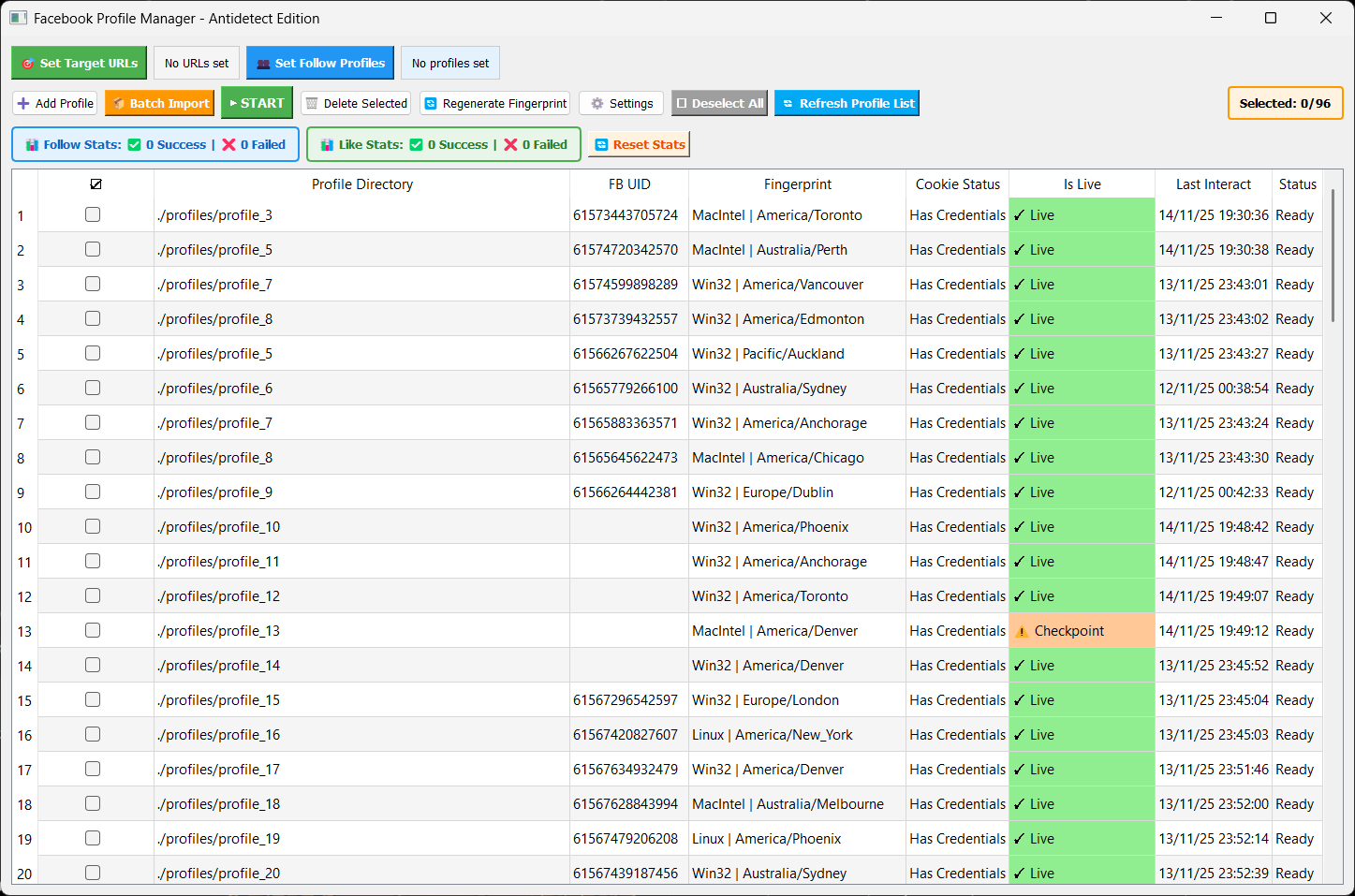
Task: Click Regenerate Fingerprint button
Action: point(495,103)
